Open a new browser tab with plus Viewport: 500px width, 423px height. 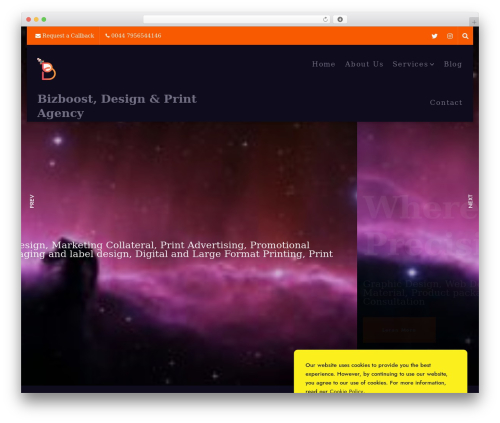474,22
